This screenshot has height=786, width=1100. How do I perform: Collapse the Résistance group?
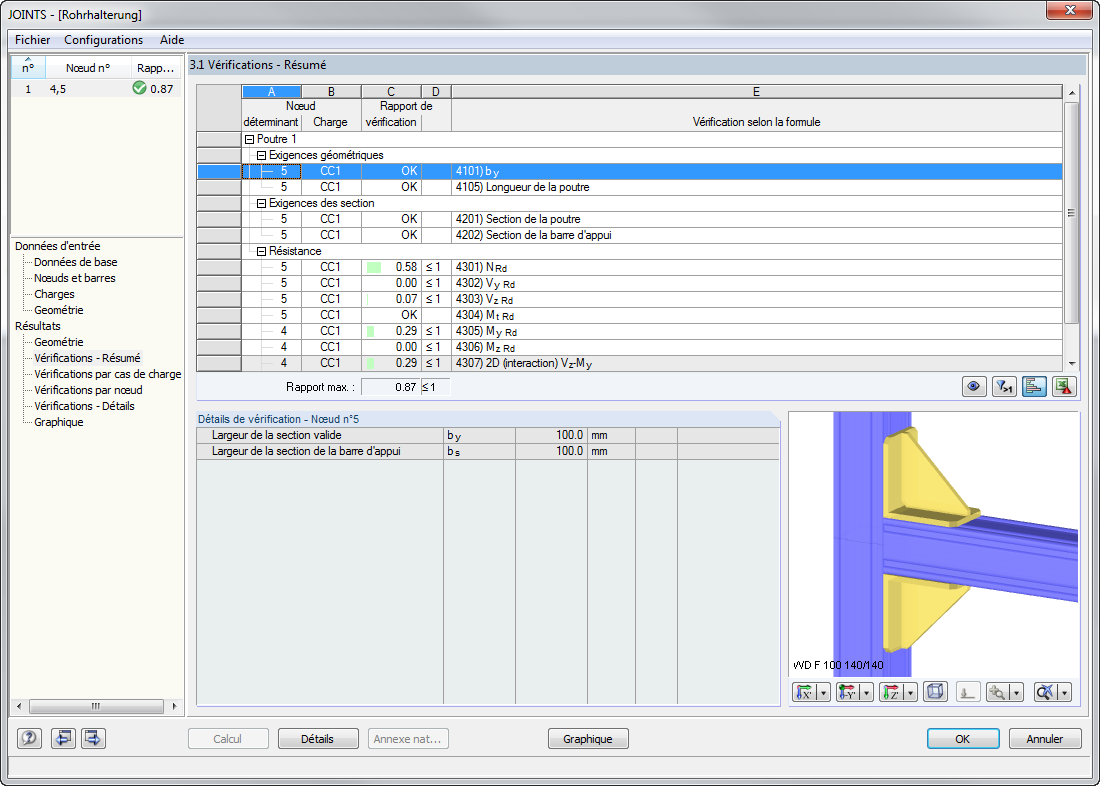pyautogui.click(x=261, y=251)
